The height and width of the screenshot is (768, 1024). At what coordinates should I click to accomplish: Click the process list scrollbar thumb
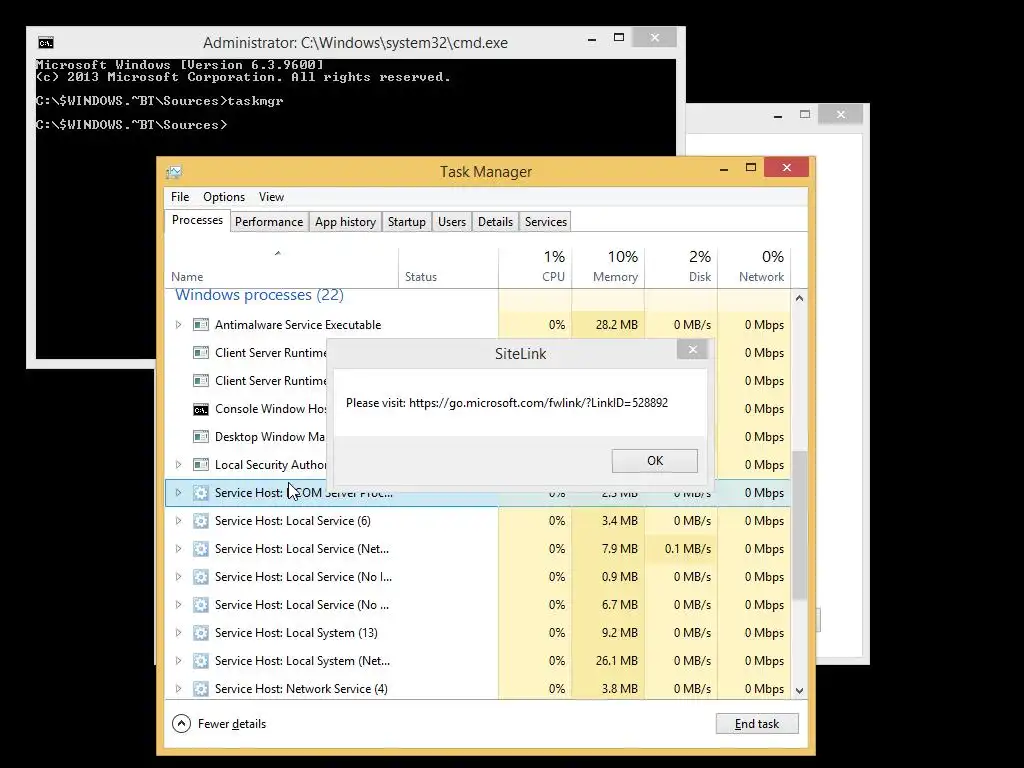pos(799,525)
